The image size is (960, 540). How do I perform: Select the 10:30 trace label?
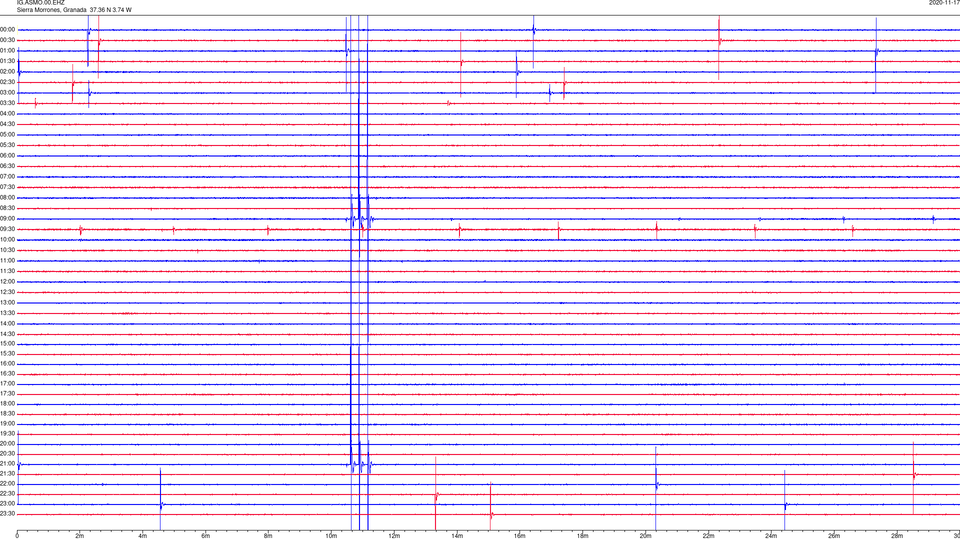point(8,250)
